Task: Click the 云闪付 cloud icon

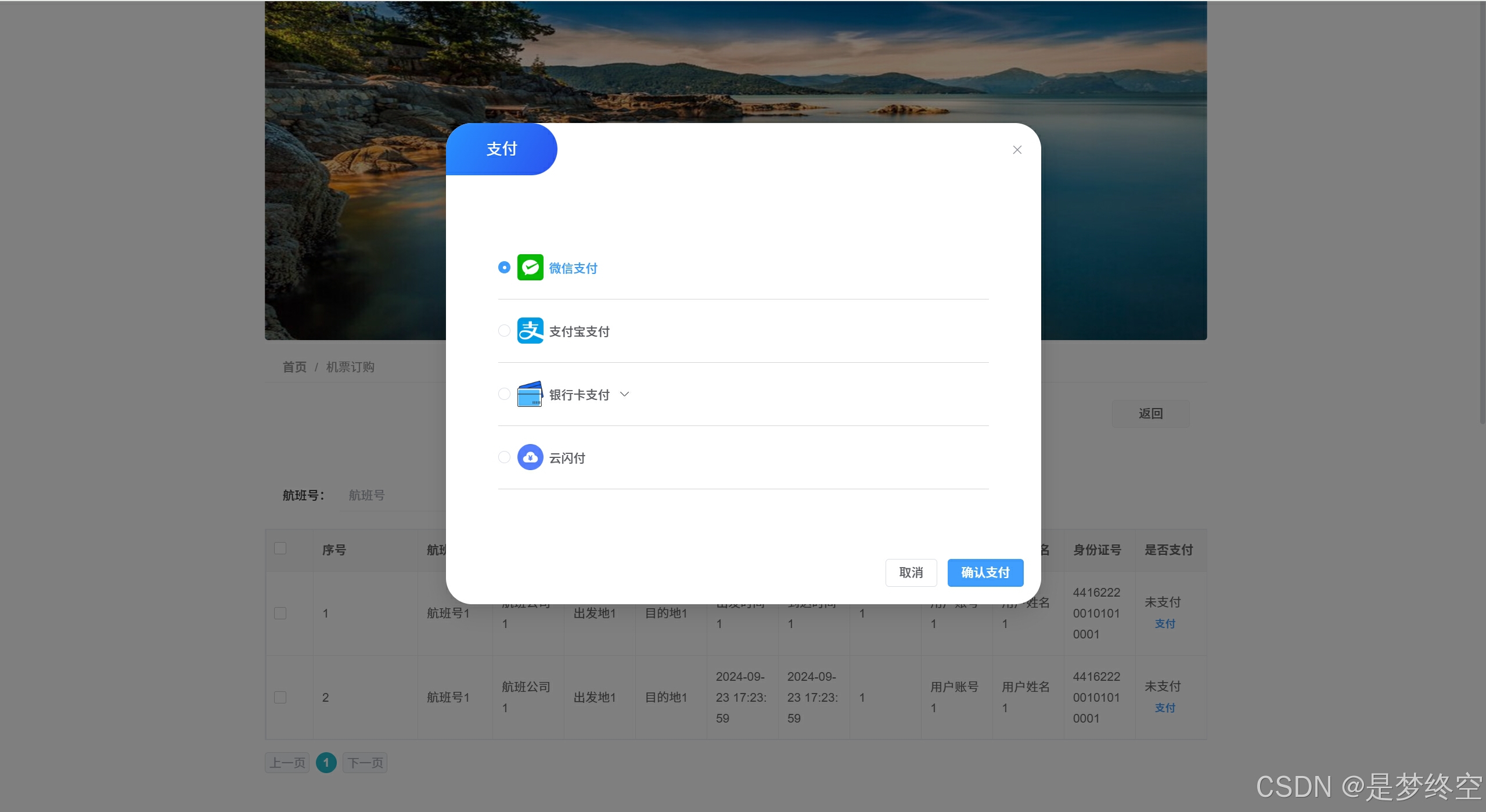Action: (530, 457)
